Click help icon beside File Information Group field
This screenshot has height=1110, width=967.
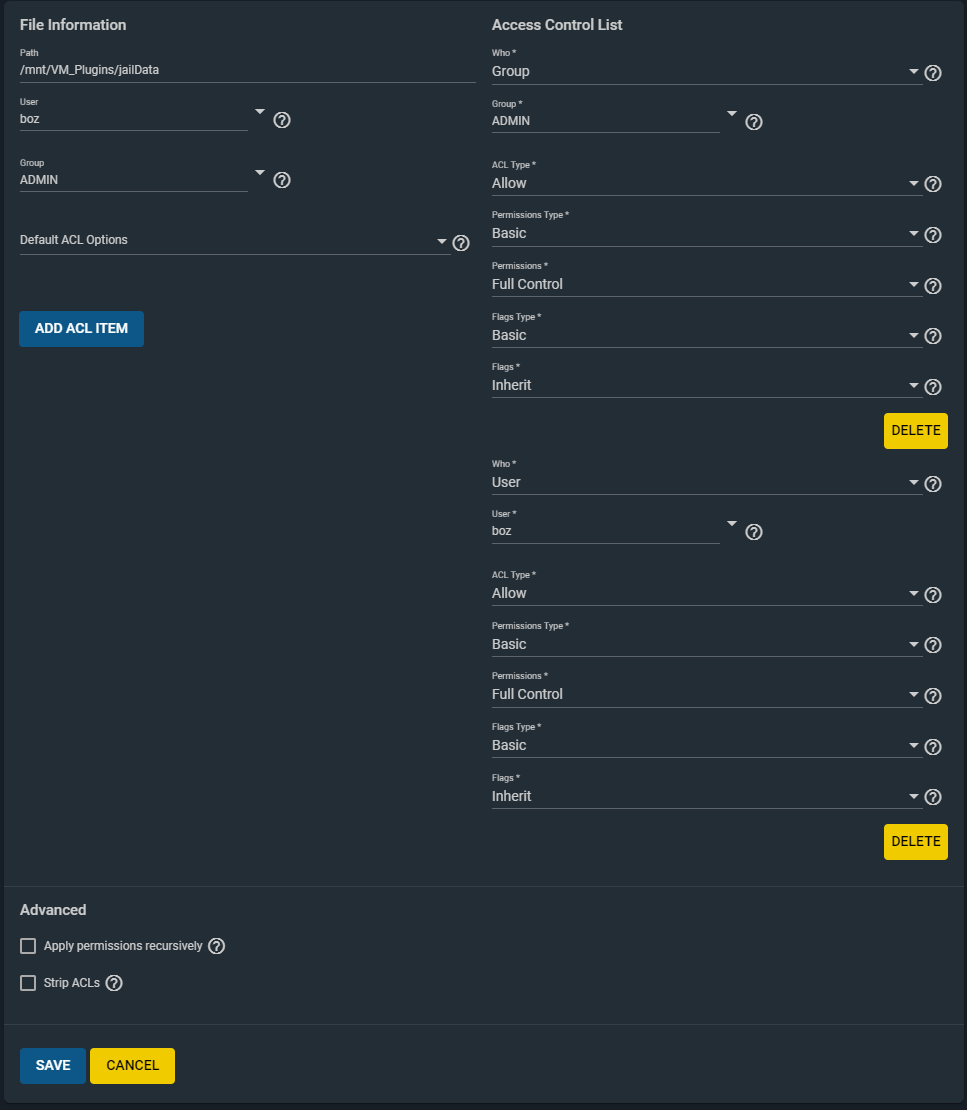click(x=282, y=180)
